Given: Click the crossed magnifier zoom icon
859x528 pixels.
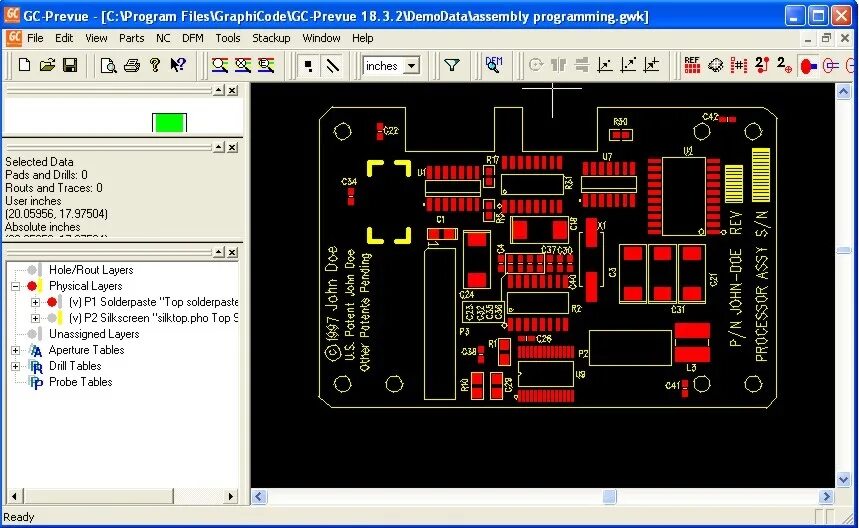Looking at the screenshot, I should click(x=243, y=65).
